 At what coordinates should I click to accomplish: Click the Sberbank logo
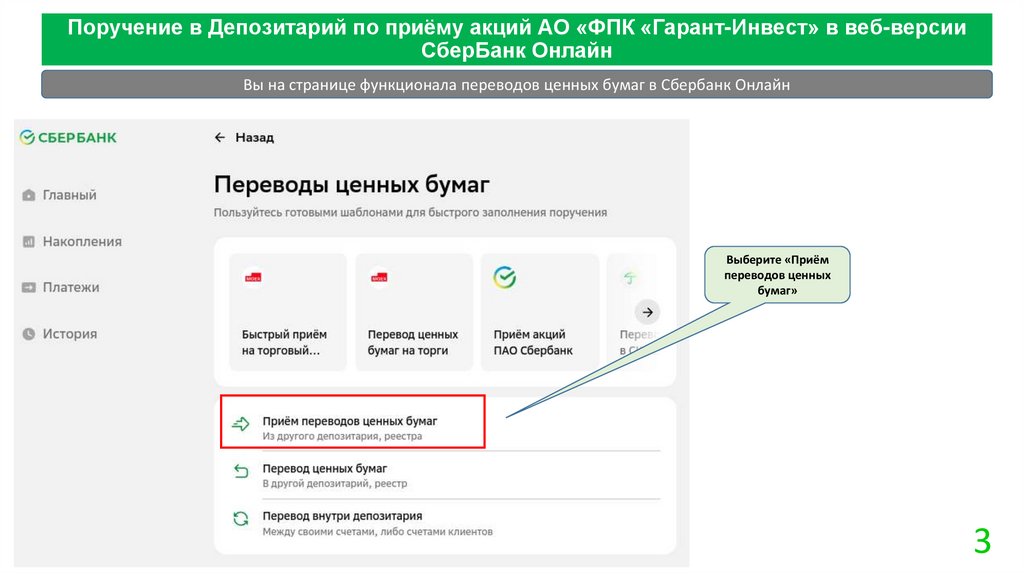coord(68,138)
